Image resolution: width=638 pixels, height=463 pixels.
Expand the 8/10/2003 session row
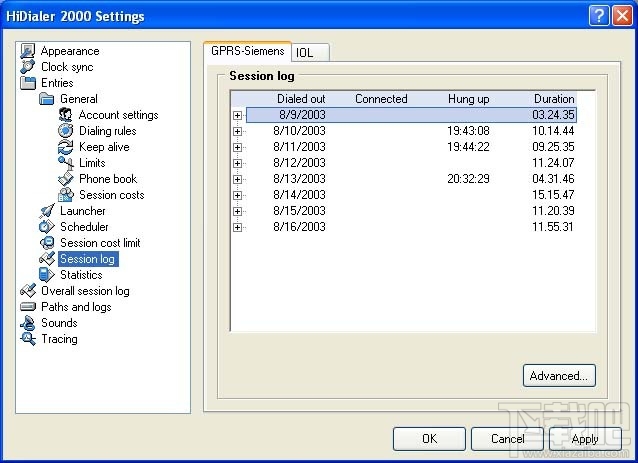237,131
